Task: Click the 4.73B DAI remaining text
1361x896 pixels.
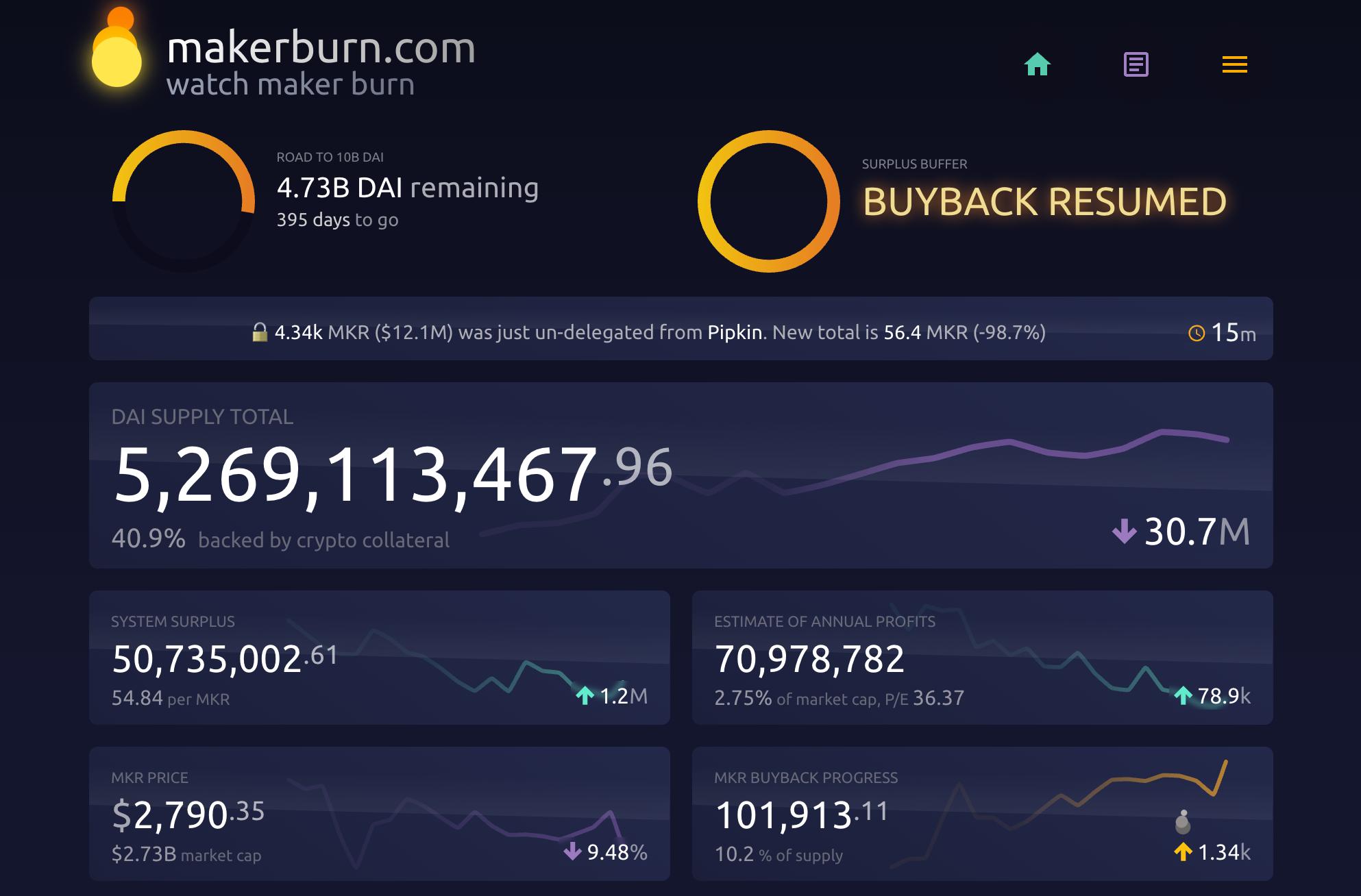Action: point(407,188)
